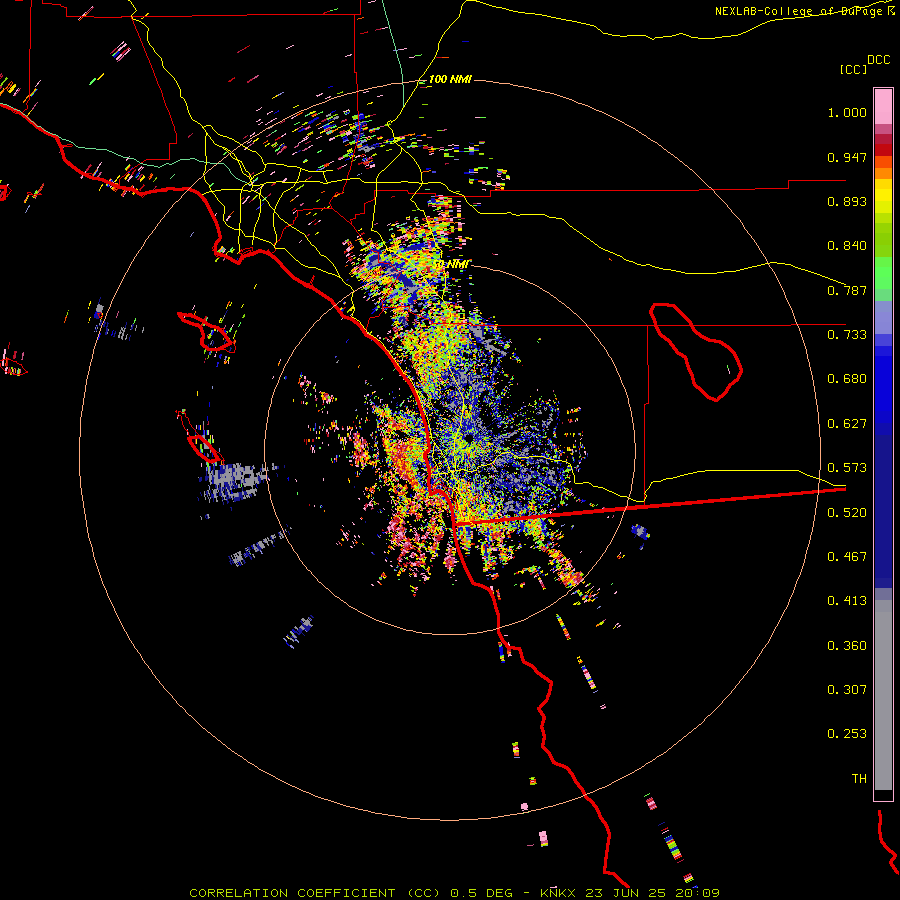Select the 0.520 scale value
This screenshot has width=900, height=900.
coord(847,512)
